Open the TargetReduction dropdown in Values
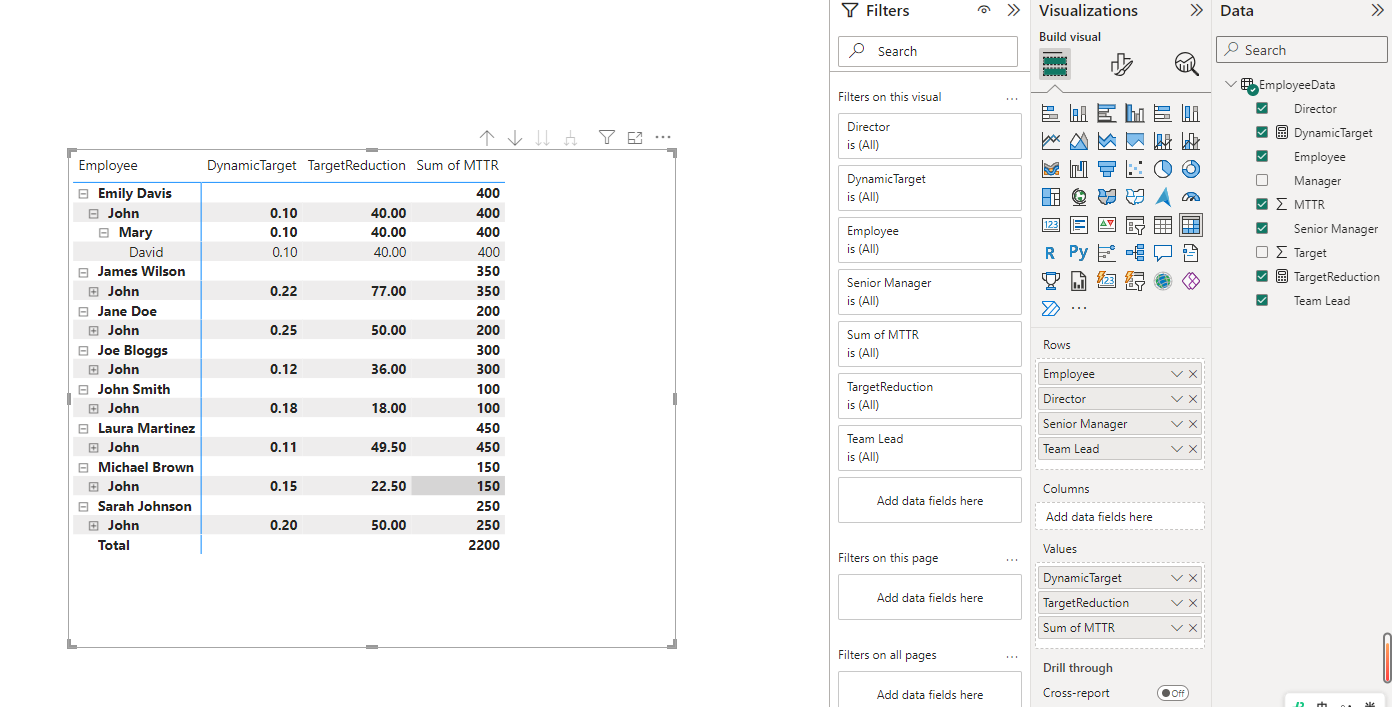1392x707 pixels. point(1177,603)
